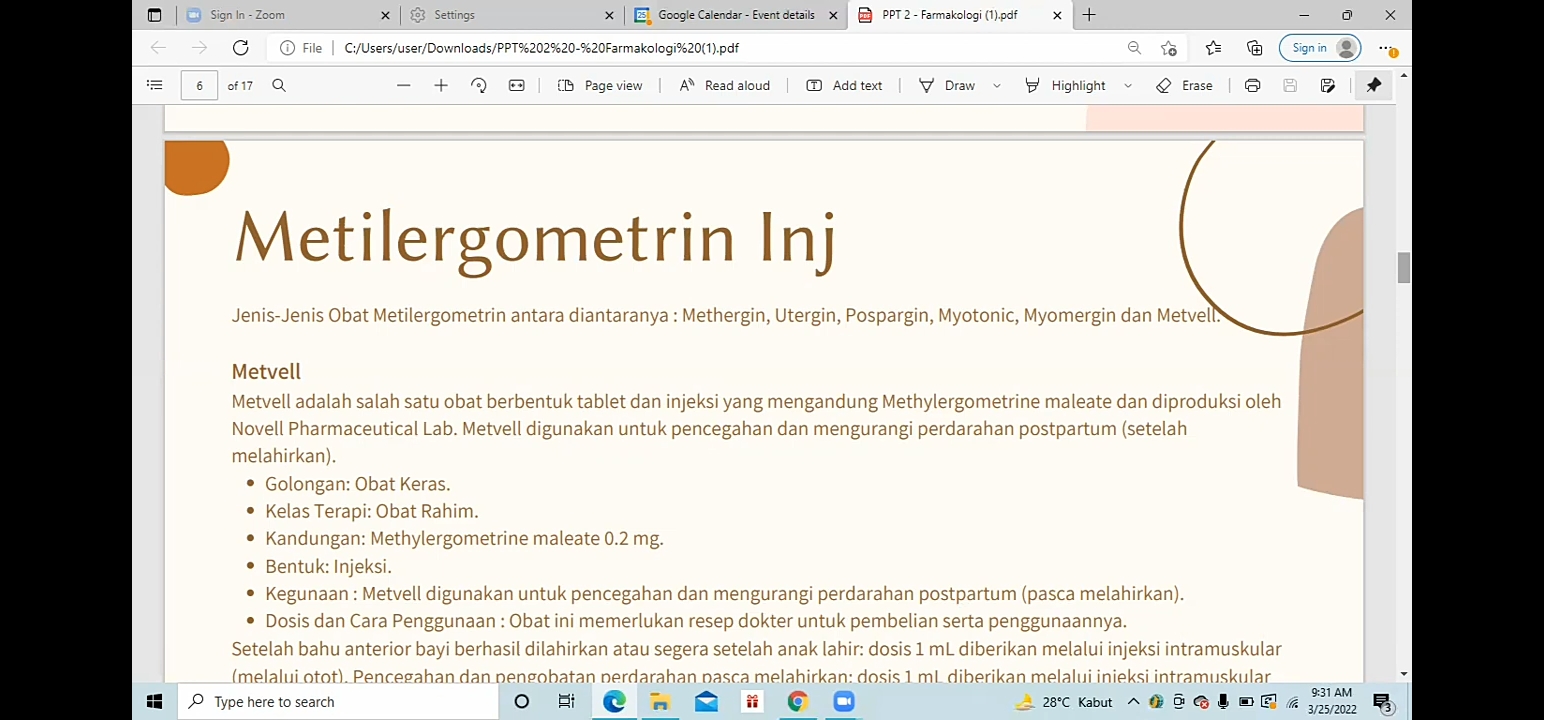Open Zoom from the taskbar

843,702
